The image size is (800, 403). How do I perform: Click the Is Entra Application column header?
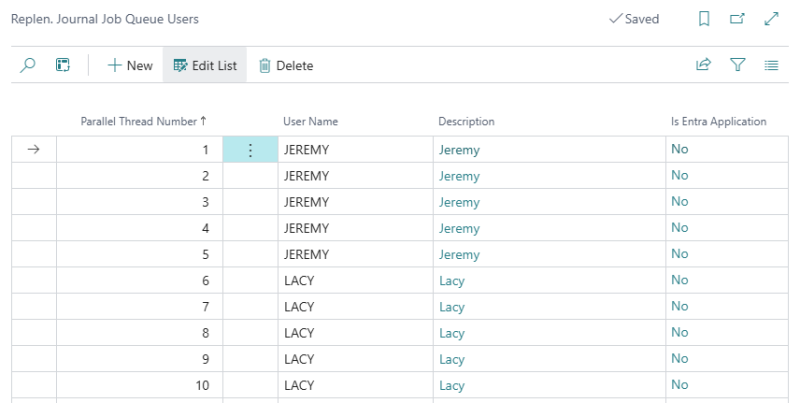pyautogui.click(x=718, y=122)
